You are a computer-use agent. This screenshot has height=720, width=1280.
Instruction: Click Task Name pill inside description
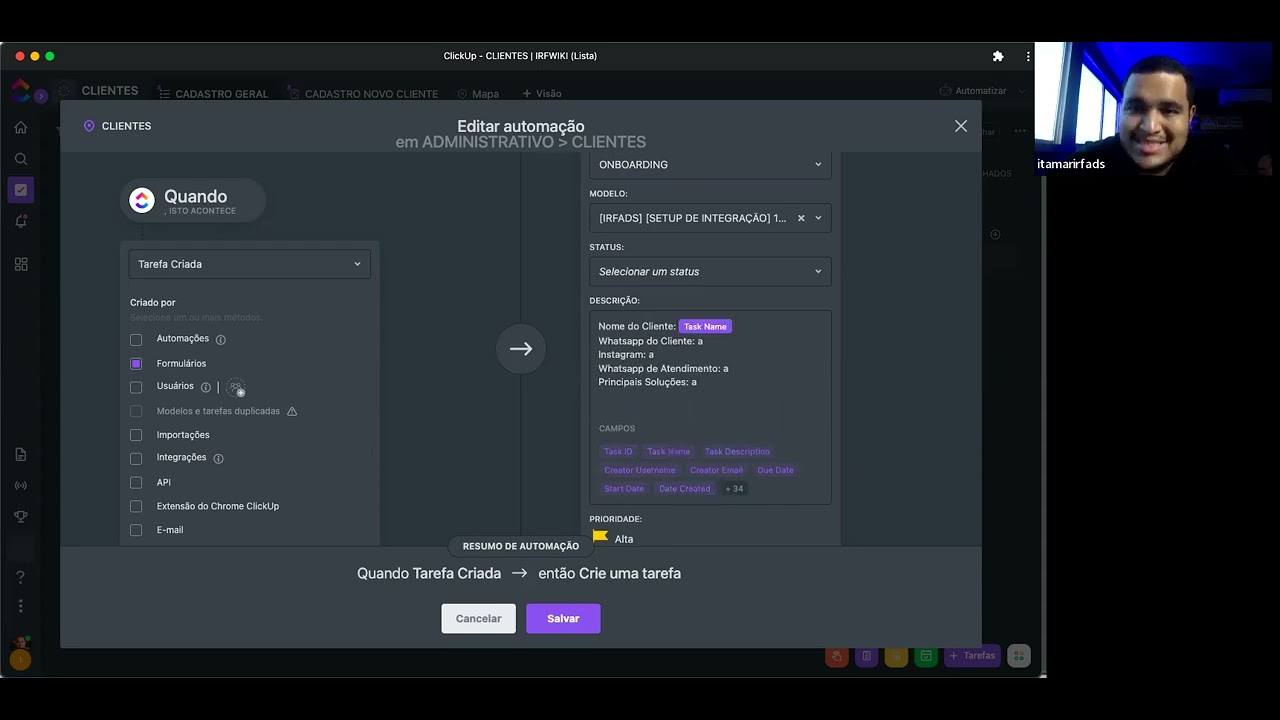click(705, 327)
